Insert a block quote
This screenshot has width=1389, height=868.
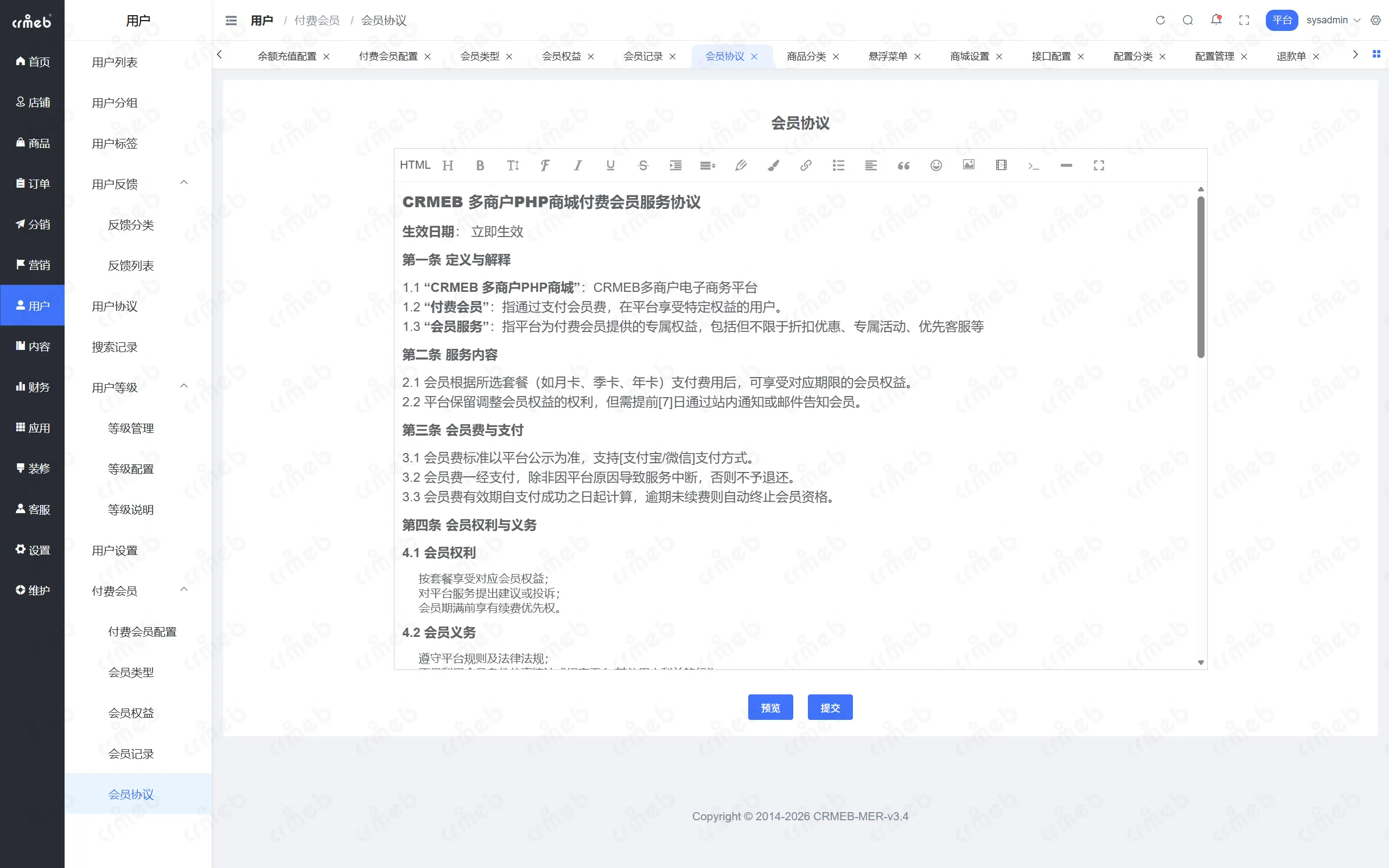click(903, 166)
